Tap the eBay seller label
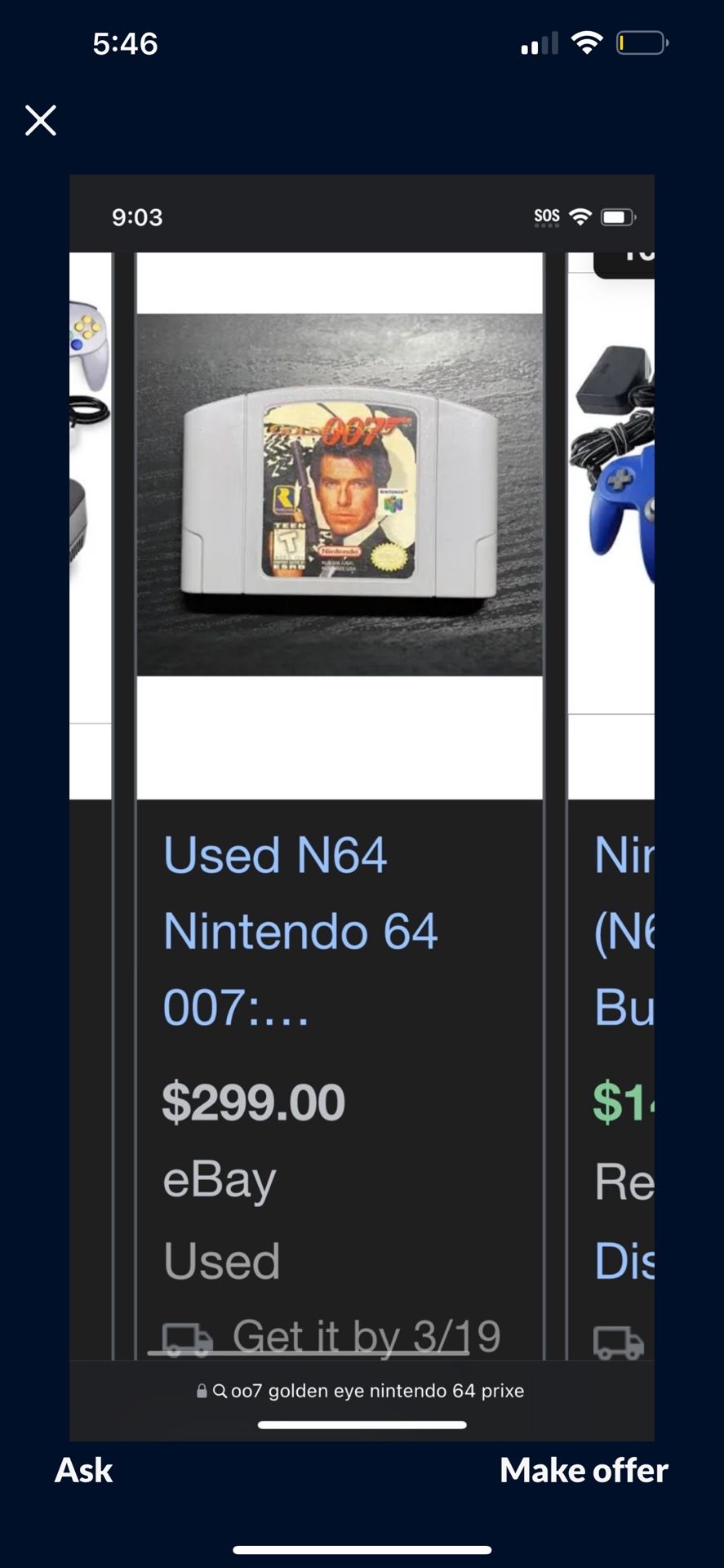The image size is (724, 1568). pos(220,1181)
